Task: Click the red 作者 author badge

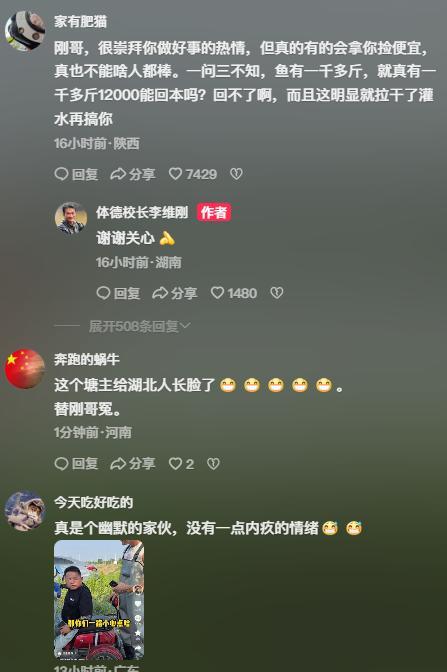Action: click(x=214, y=213)
